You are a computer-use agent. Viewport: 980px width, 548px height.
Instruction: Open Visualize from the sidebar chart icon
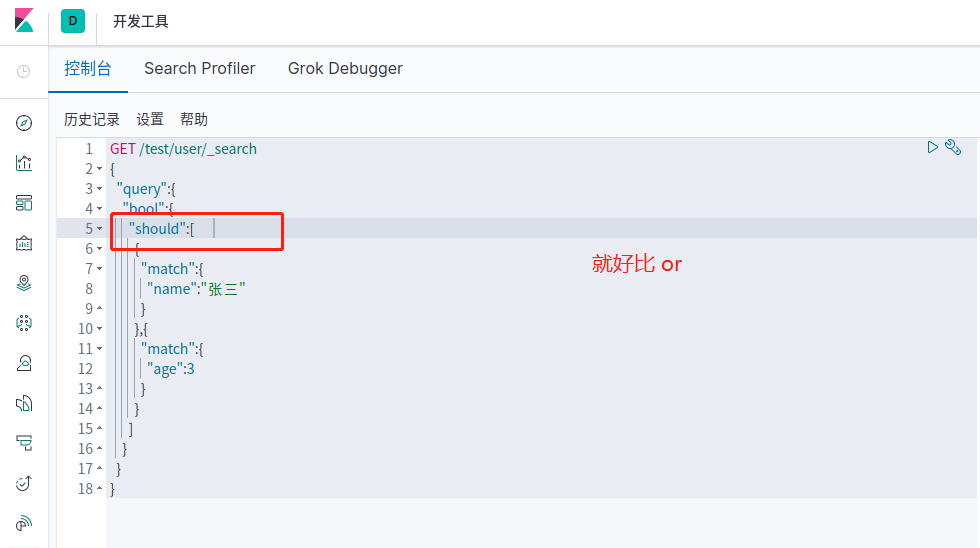(x=24, y=163)
